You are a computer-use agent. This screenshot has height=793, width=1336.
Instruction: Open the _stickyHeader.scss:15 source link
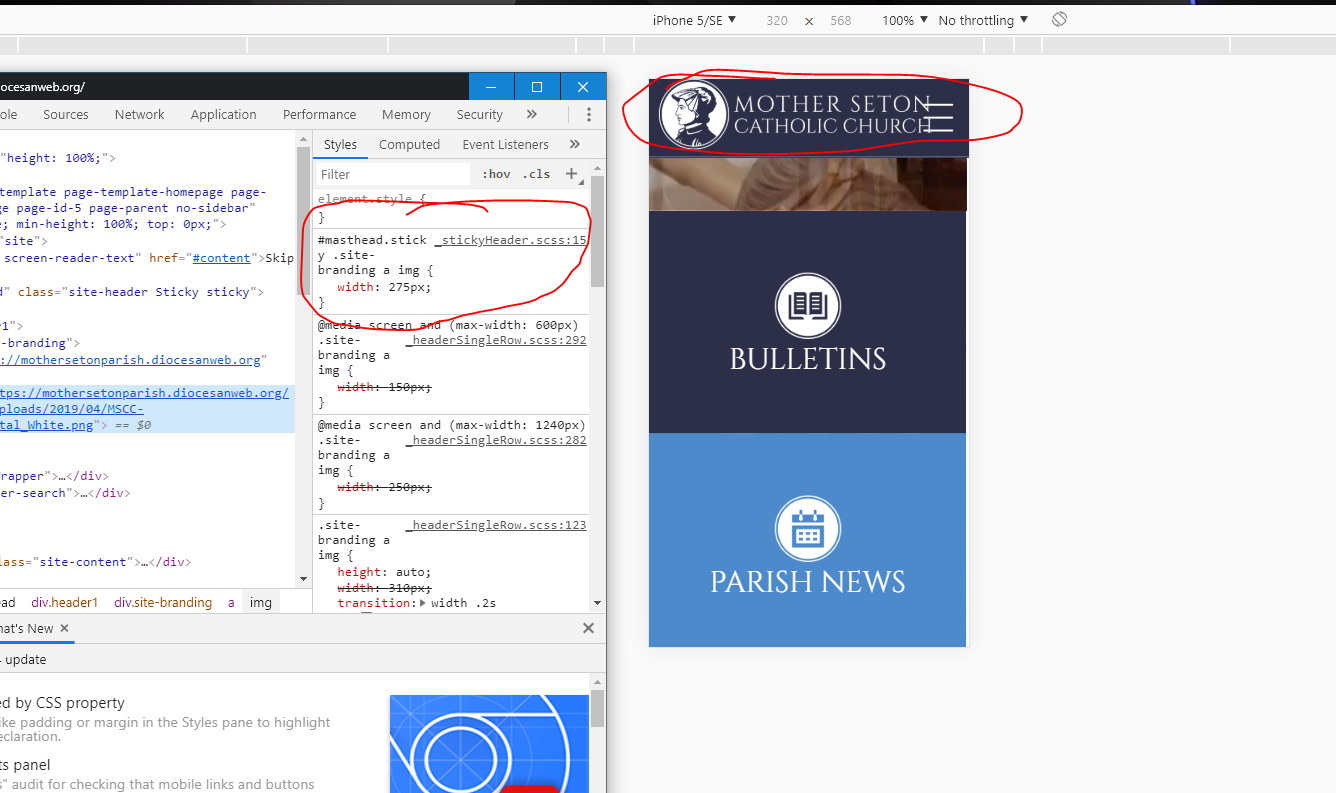[511, 241]
